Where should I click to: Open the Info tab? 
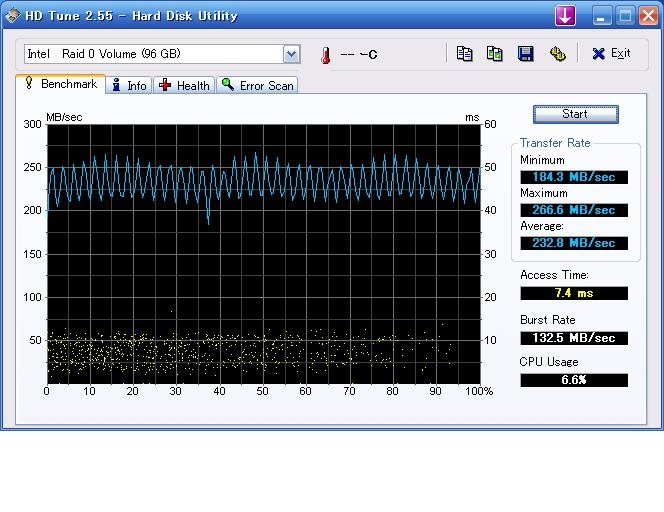click(x=129, y=86)
